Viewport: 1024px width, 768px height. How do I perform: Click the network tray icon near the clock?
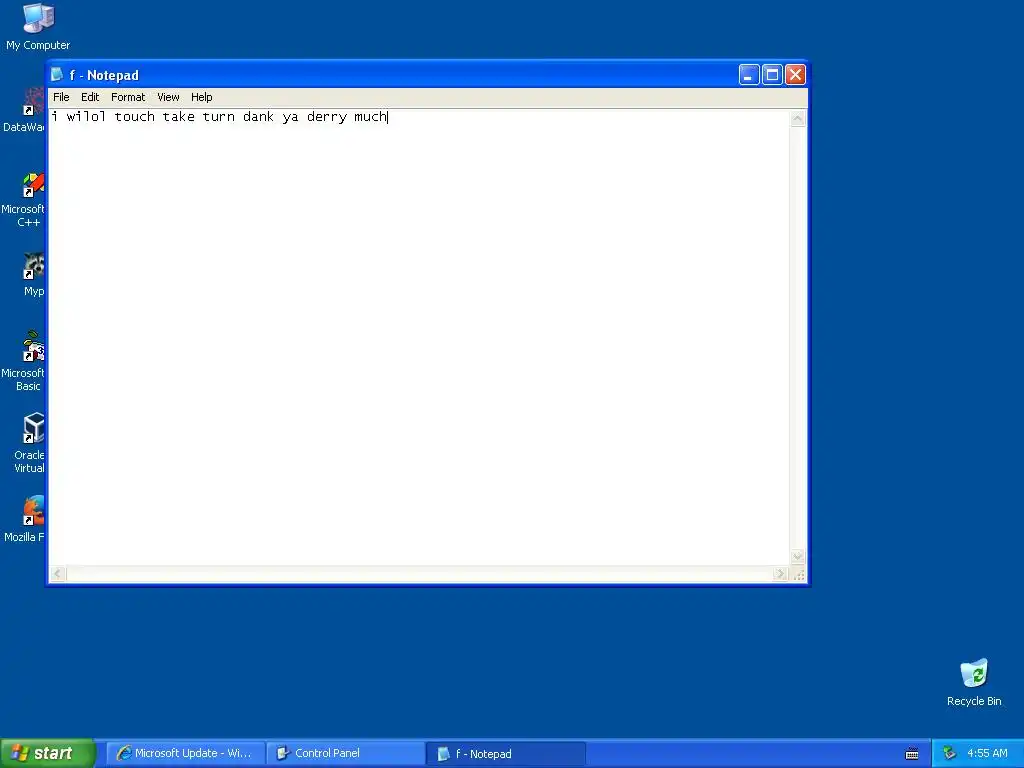tap(949, 754)
